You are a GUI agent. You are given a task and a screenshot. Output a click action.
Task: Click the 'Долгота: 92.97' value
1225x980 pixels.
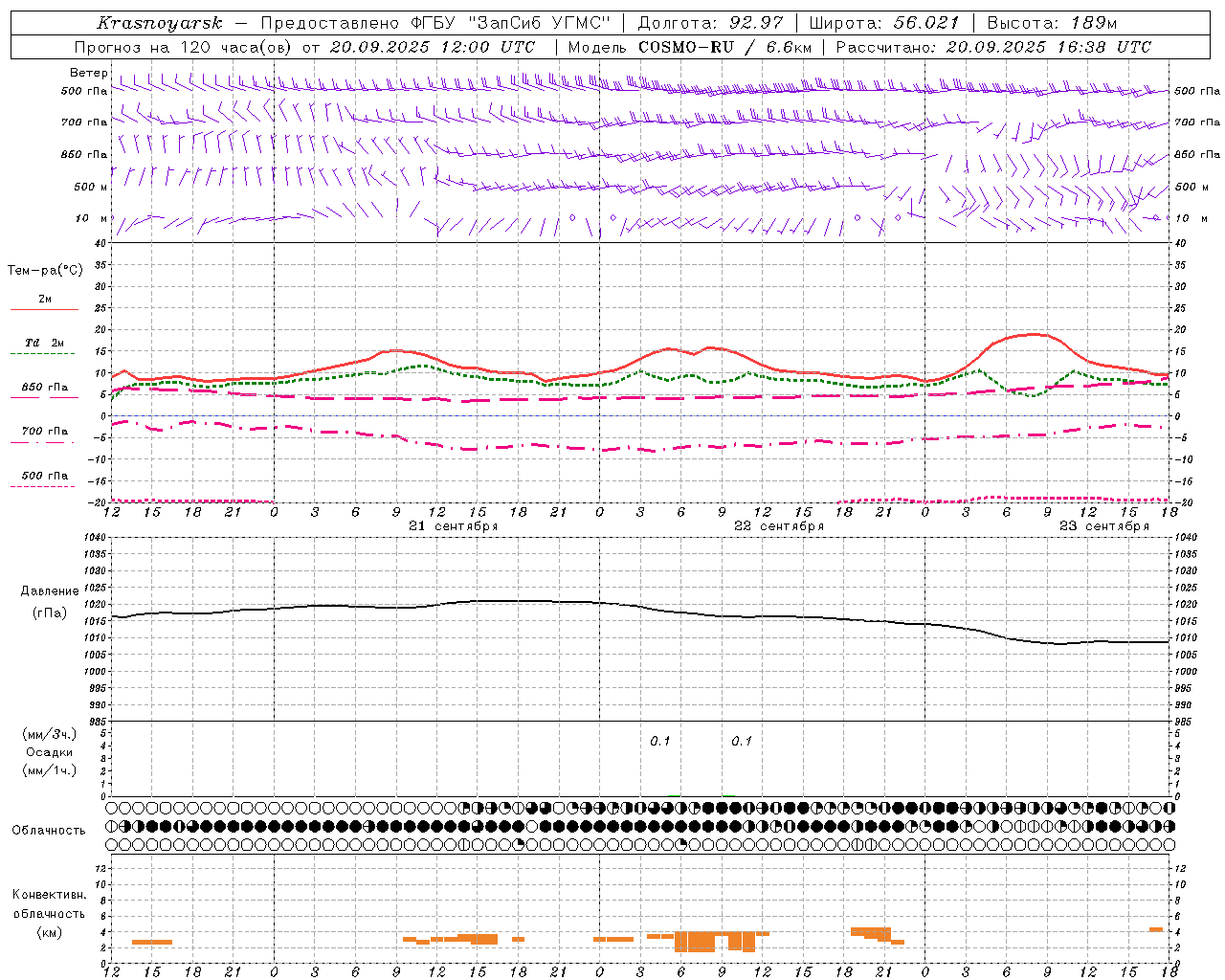tap(710, 23)
